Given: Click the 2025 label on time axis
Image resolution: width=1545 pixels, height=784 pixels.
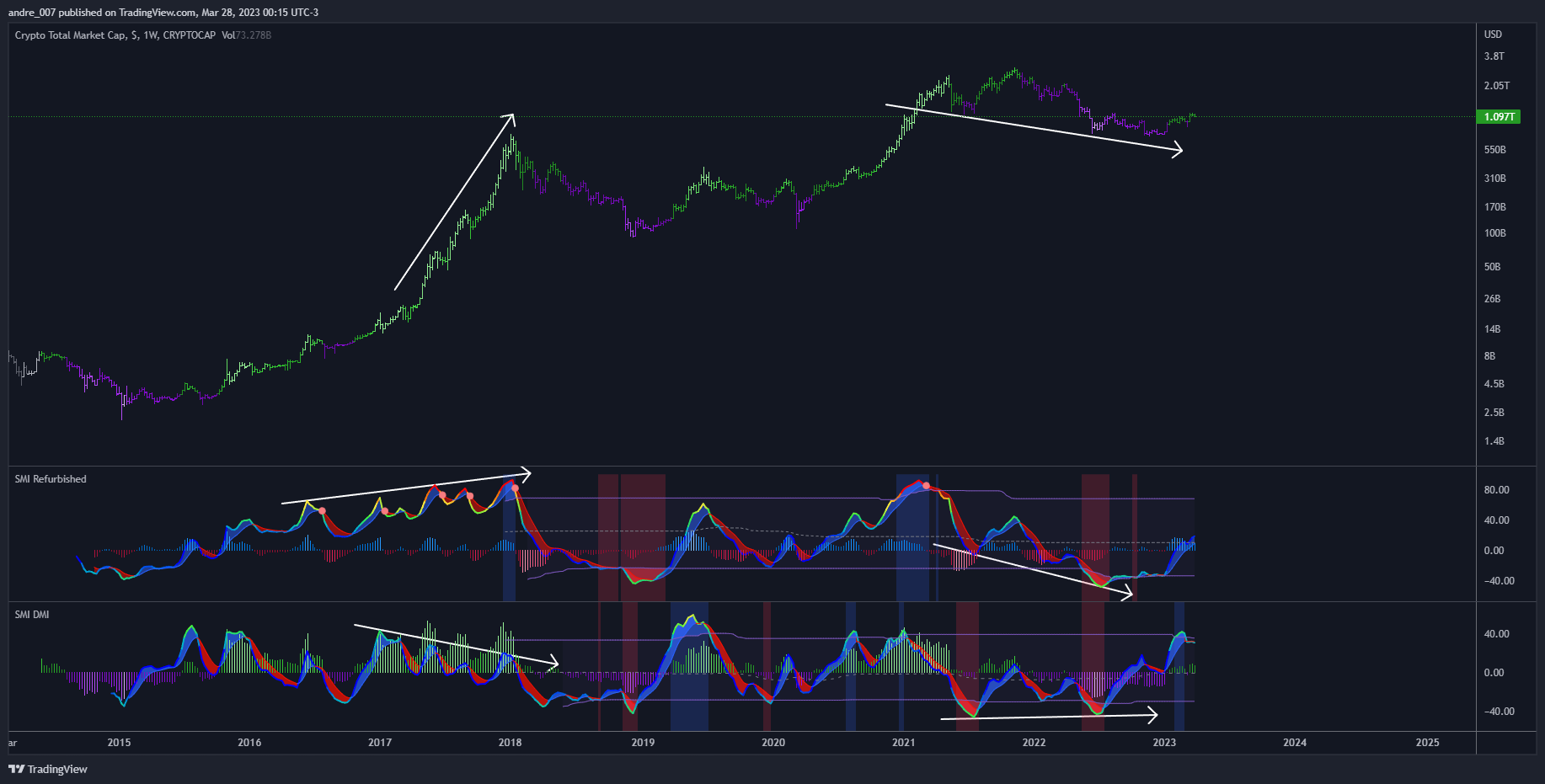Looking at the screenshot, I should [x=1428, y=743].
